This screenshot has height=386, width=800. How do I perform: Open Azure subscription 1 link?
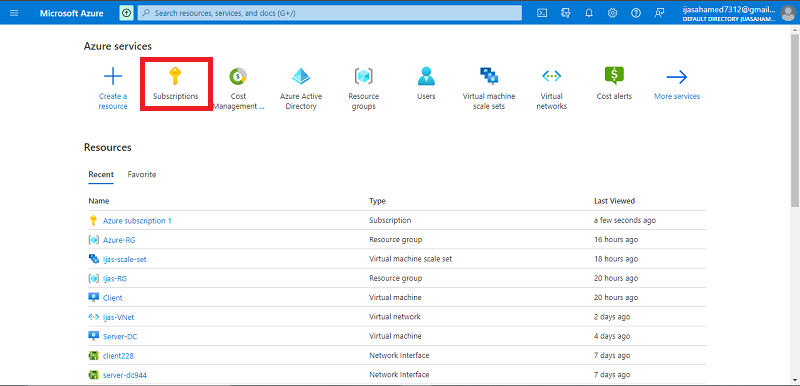click(137, 221)
